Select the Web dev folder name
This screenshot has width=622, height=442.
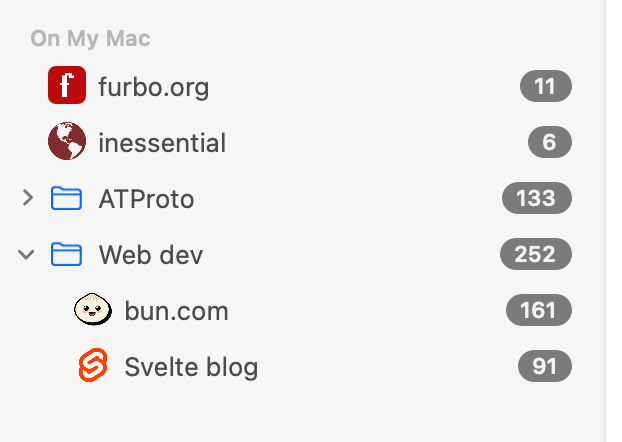151,255
